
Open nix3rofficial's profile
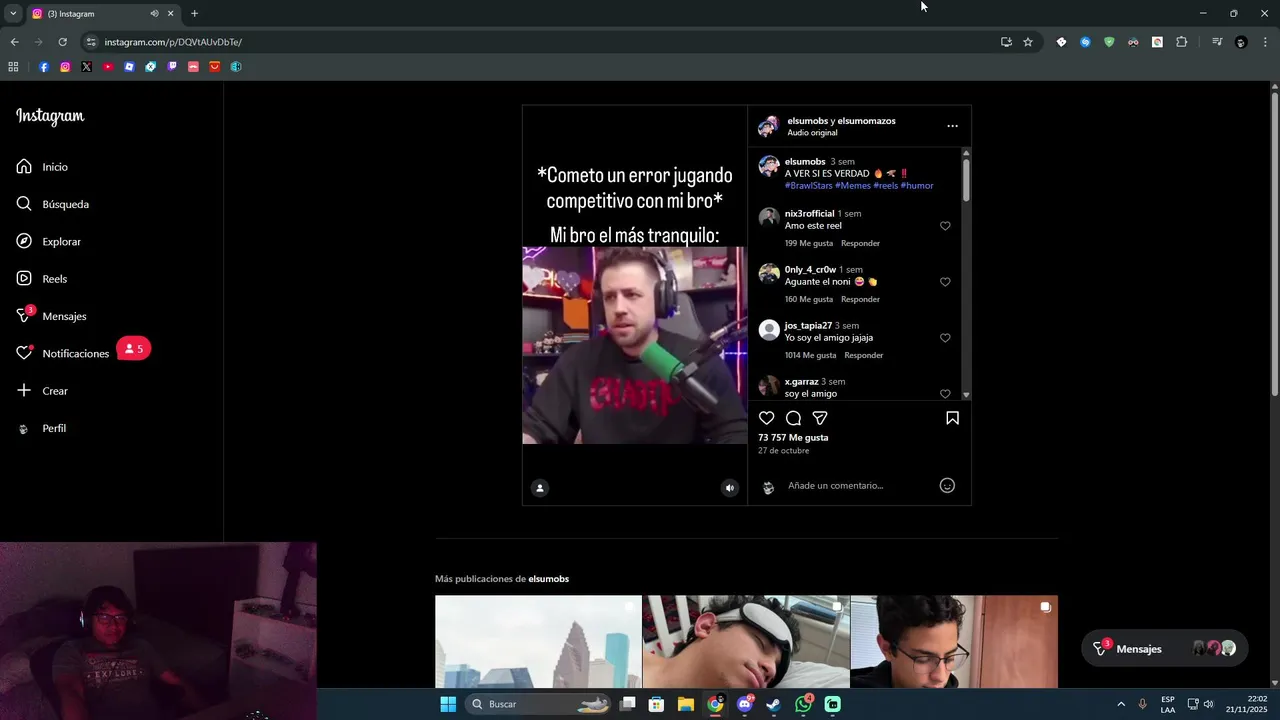[809, 214]
